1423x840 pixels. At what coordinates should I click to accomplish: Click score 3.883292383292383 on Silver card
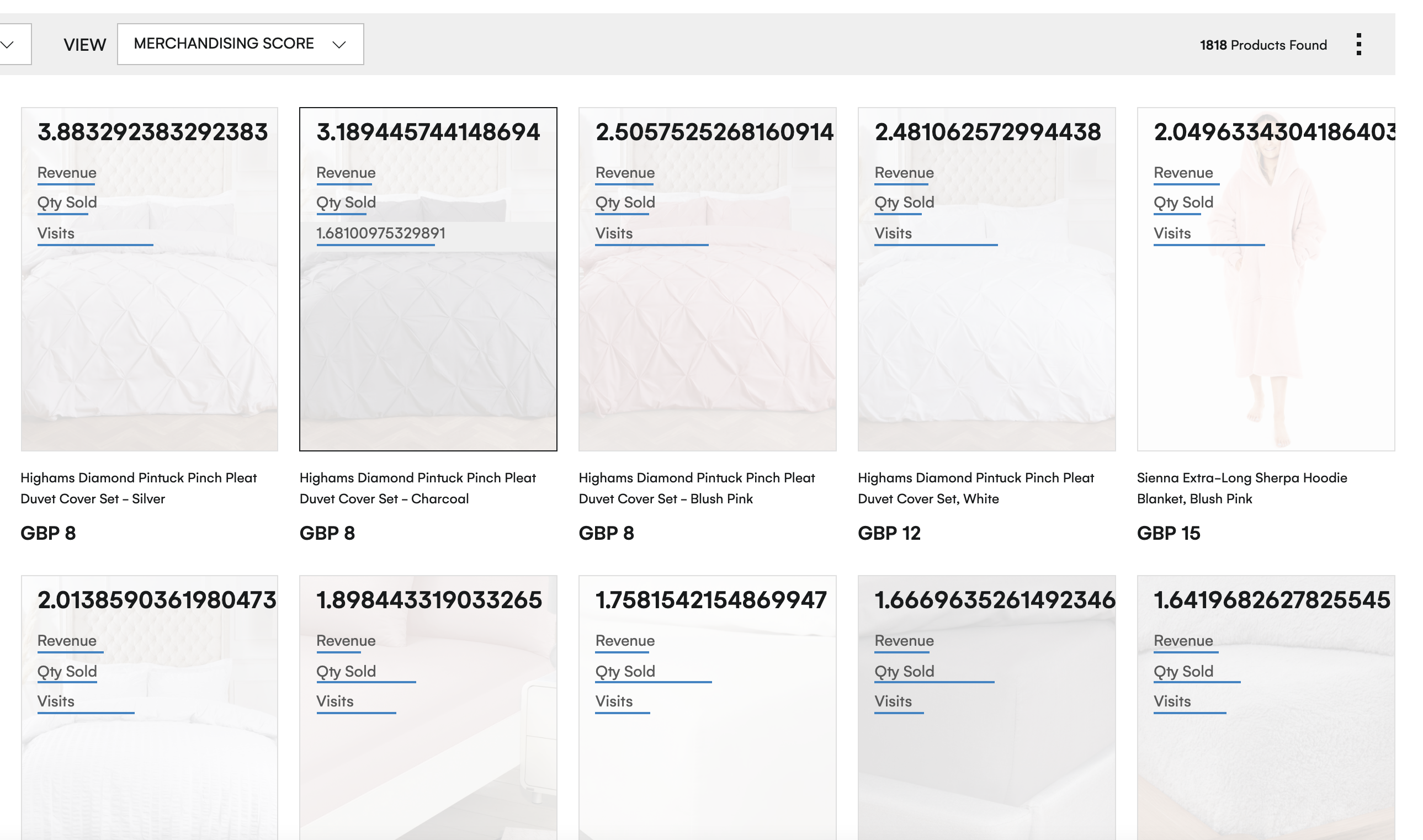pos(153,132)
